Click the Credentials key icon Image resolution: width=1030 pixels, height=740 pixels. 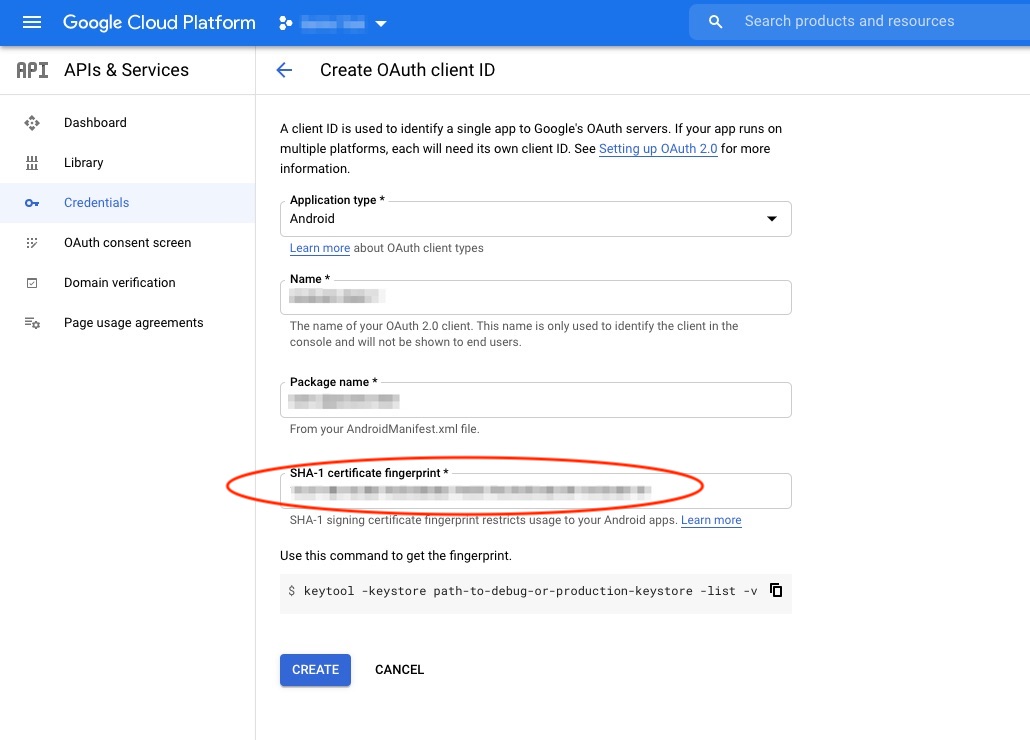click(x=32, y=203)
